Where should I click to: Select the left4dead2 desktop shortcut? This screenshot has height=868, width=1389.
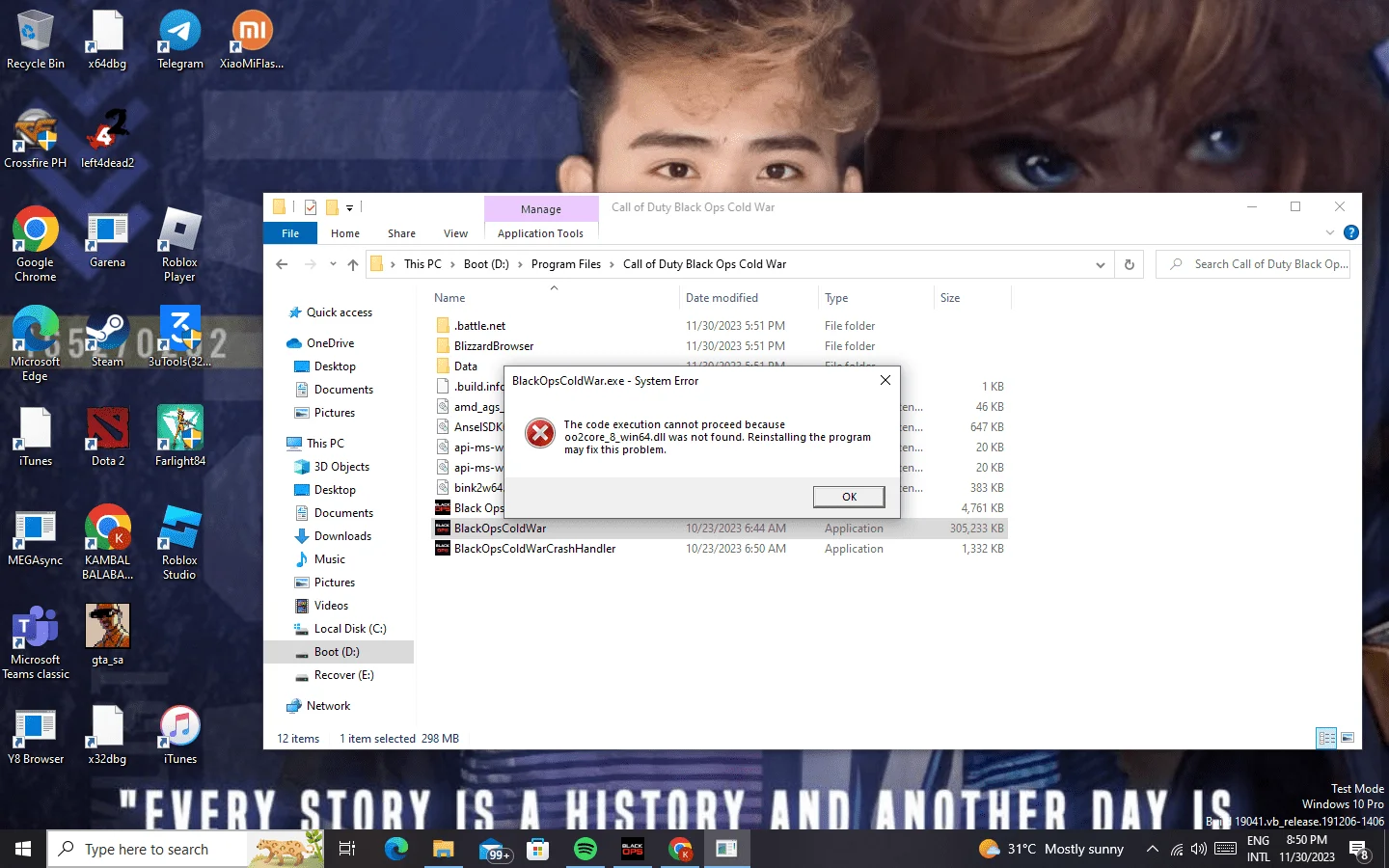pyautogui.click(x=107, y=139)
